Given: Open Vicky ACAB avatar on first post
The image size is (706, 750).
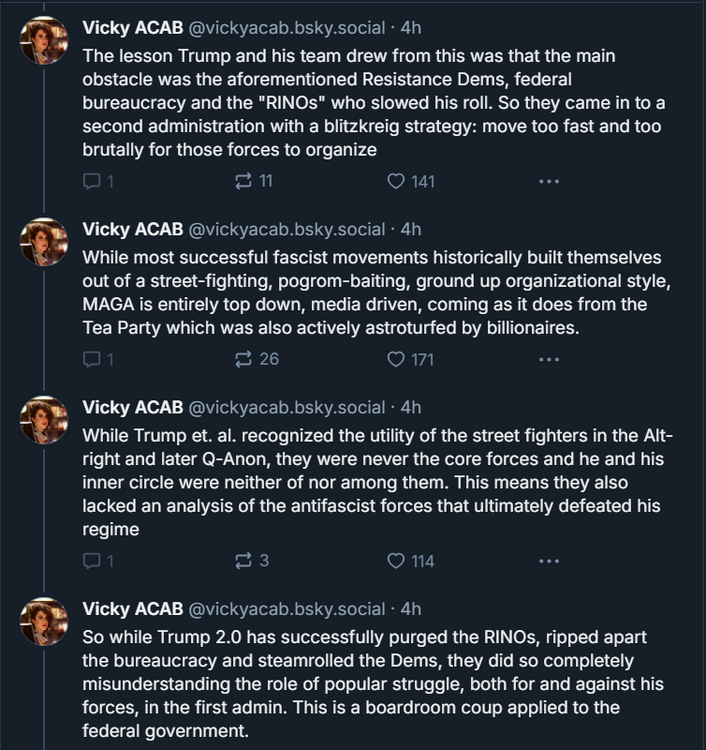Looking at the screenshot, I should coord(45,41).
